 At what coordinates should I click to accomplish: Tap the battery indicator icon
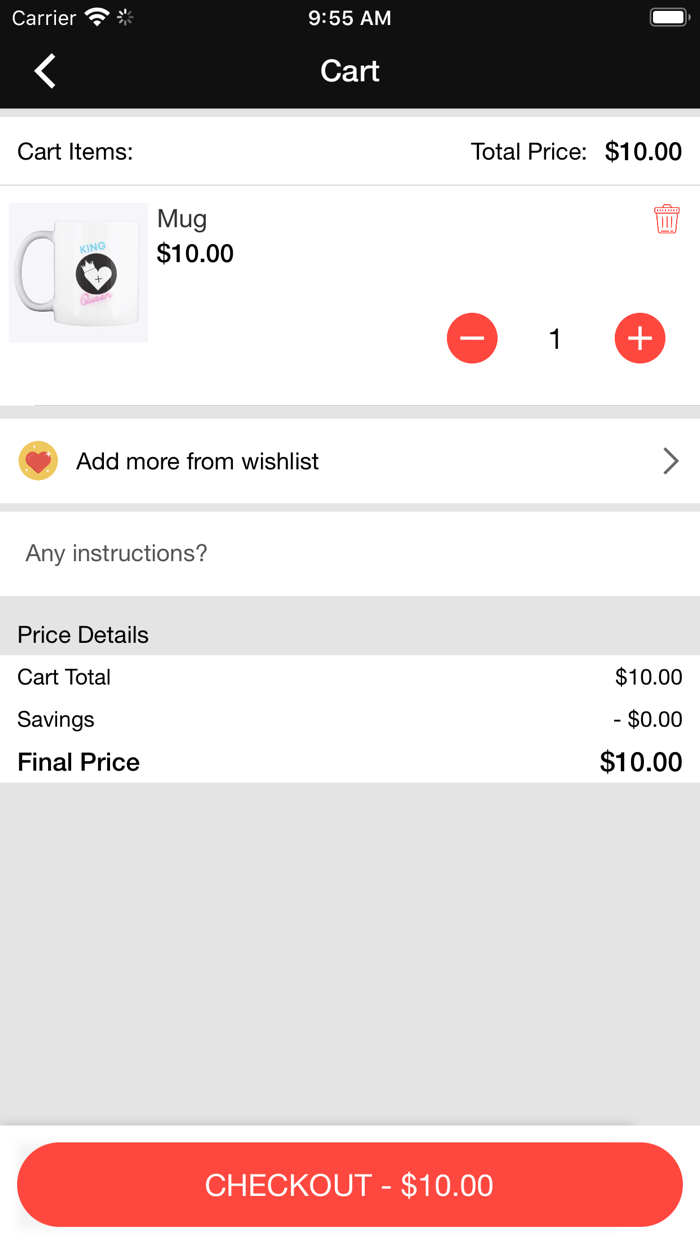[669, 17]
